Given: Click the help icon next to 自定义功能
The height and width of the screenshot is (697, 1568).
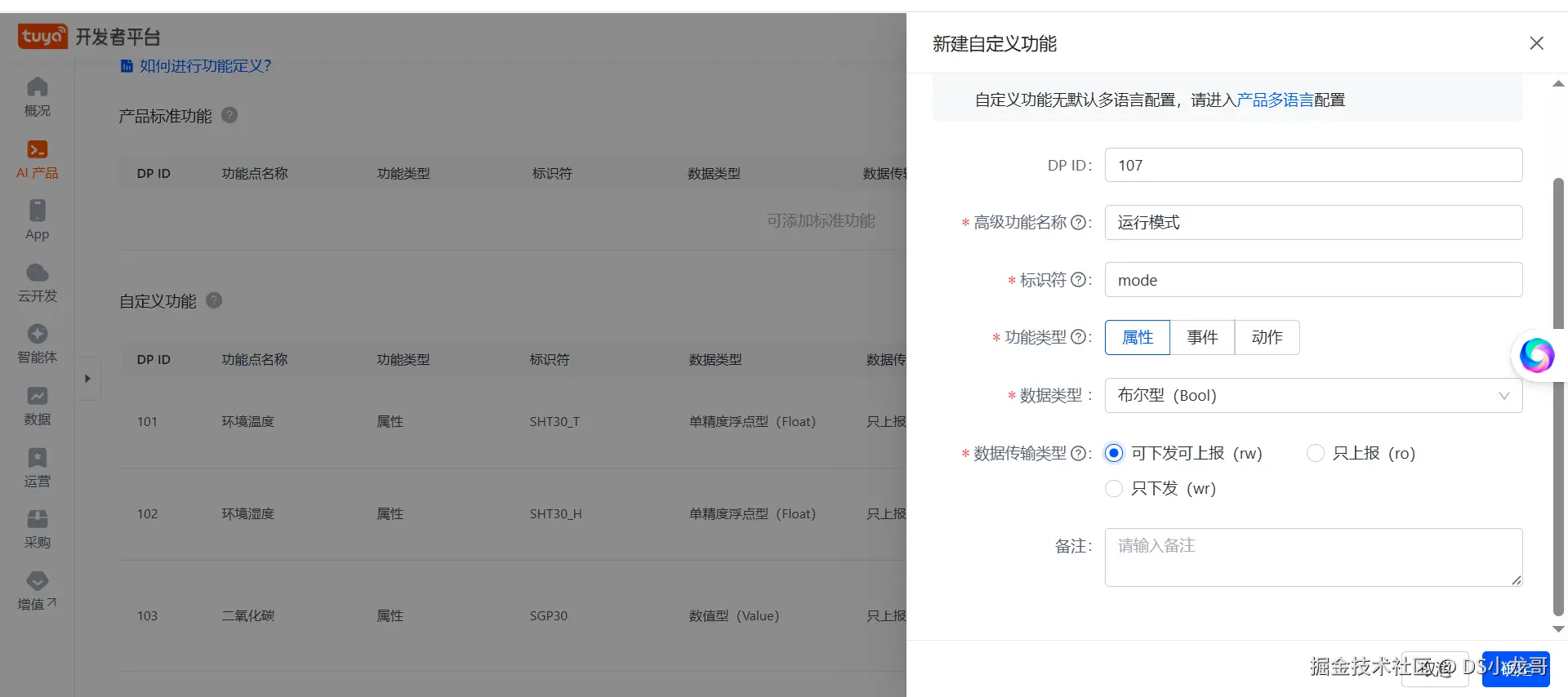Looking at the screenshot, I should [214, 300].
